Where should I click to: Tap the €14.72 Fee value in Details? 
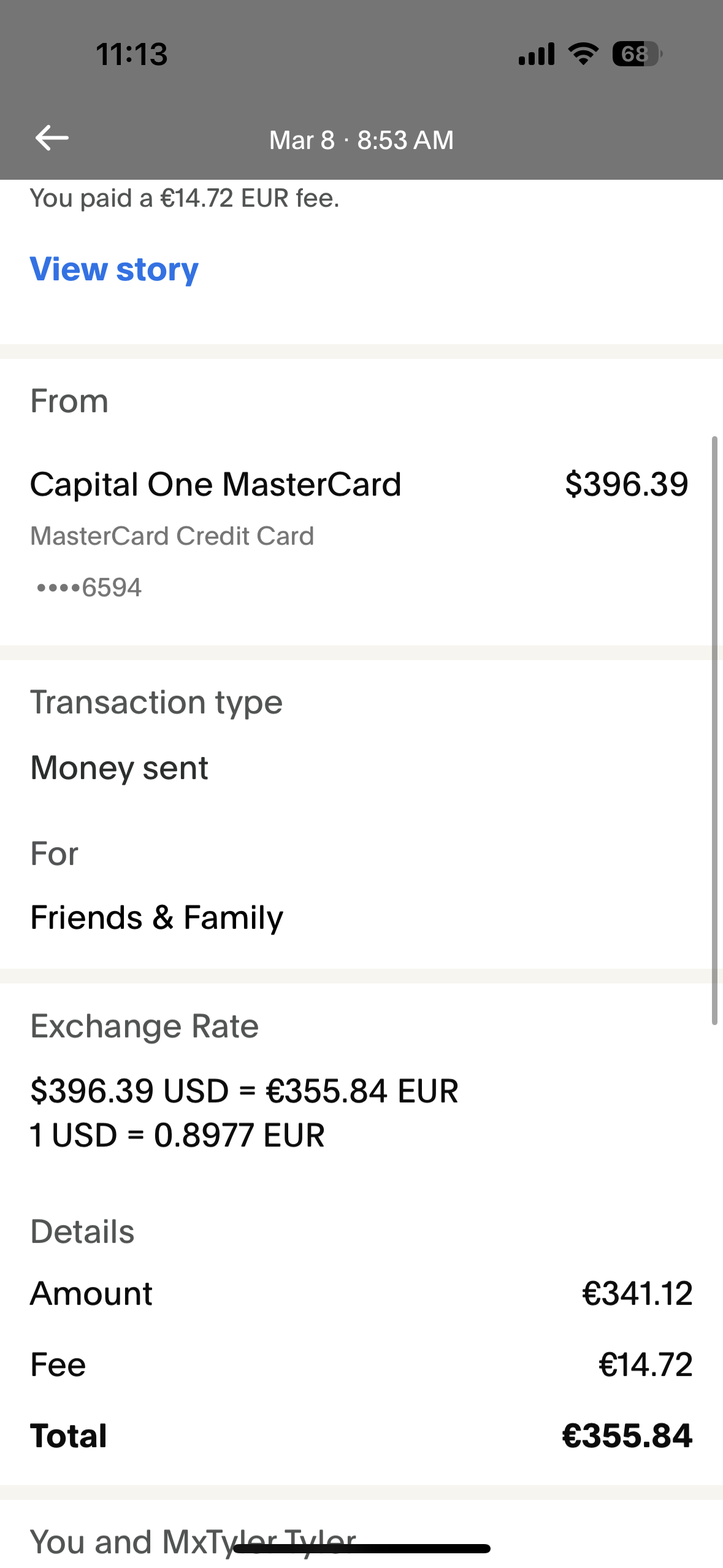tap(645, 1365)
